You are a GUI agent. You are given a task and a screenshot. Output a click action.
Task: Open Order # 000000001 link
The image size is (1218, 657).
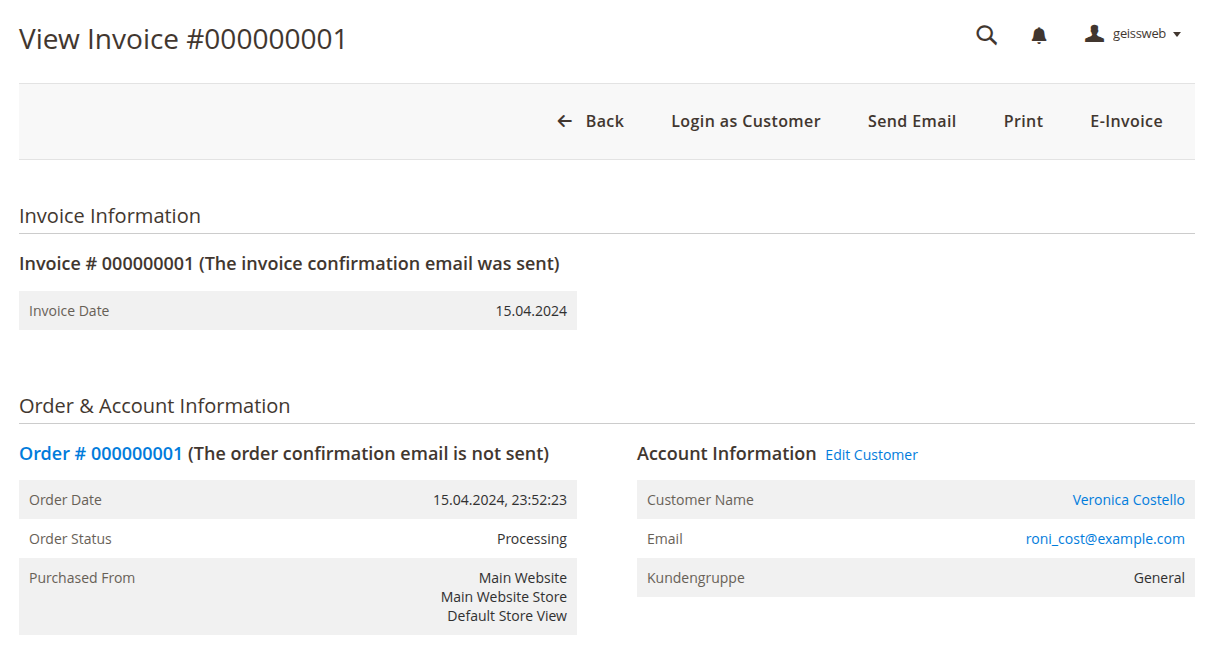coord(101,454)
